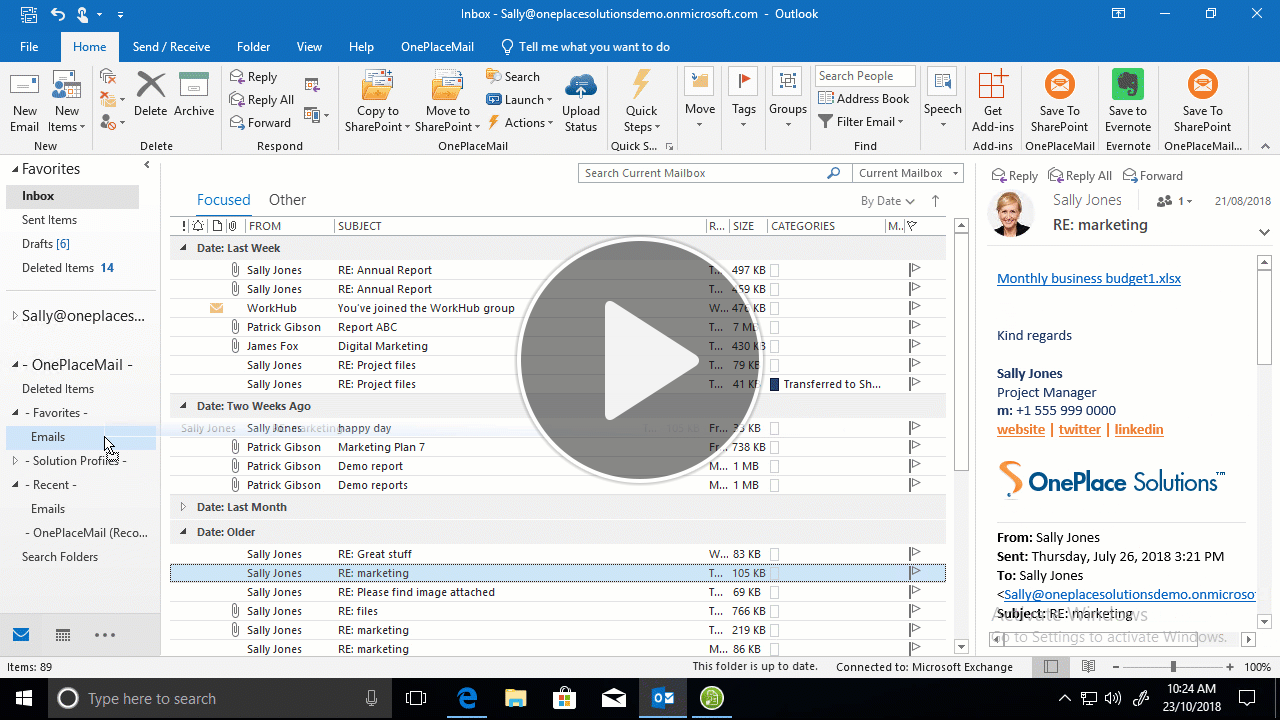The image size is (1280, 720).
Task: Select the Other inbox tab
Action: tap(287, 199)
